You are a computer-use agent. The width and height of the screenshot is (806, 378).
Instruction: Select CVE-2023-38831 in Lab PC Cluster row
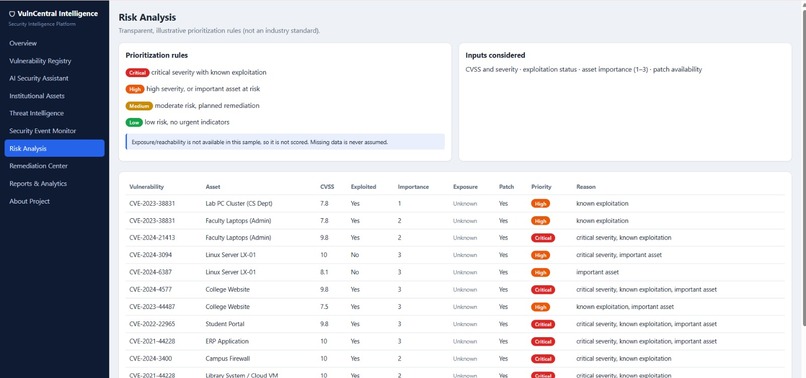point(152,204)
